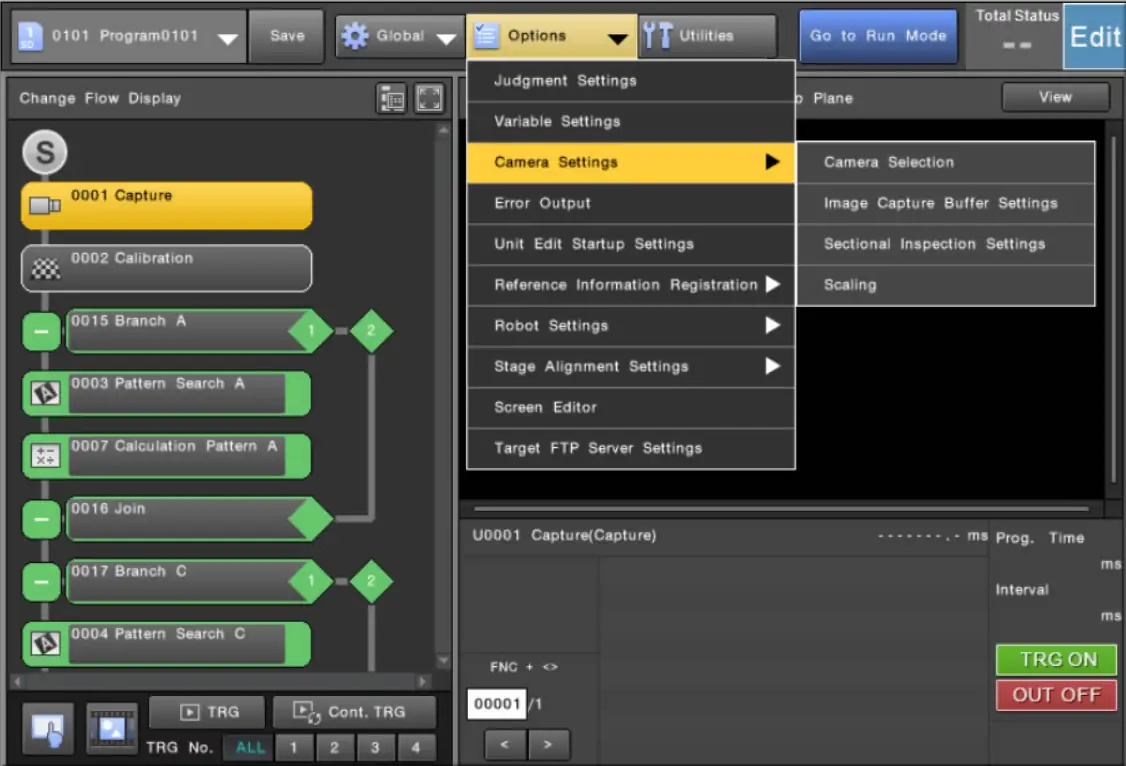Click the touch pointer icon at bottom left

coord(47,728)
